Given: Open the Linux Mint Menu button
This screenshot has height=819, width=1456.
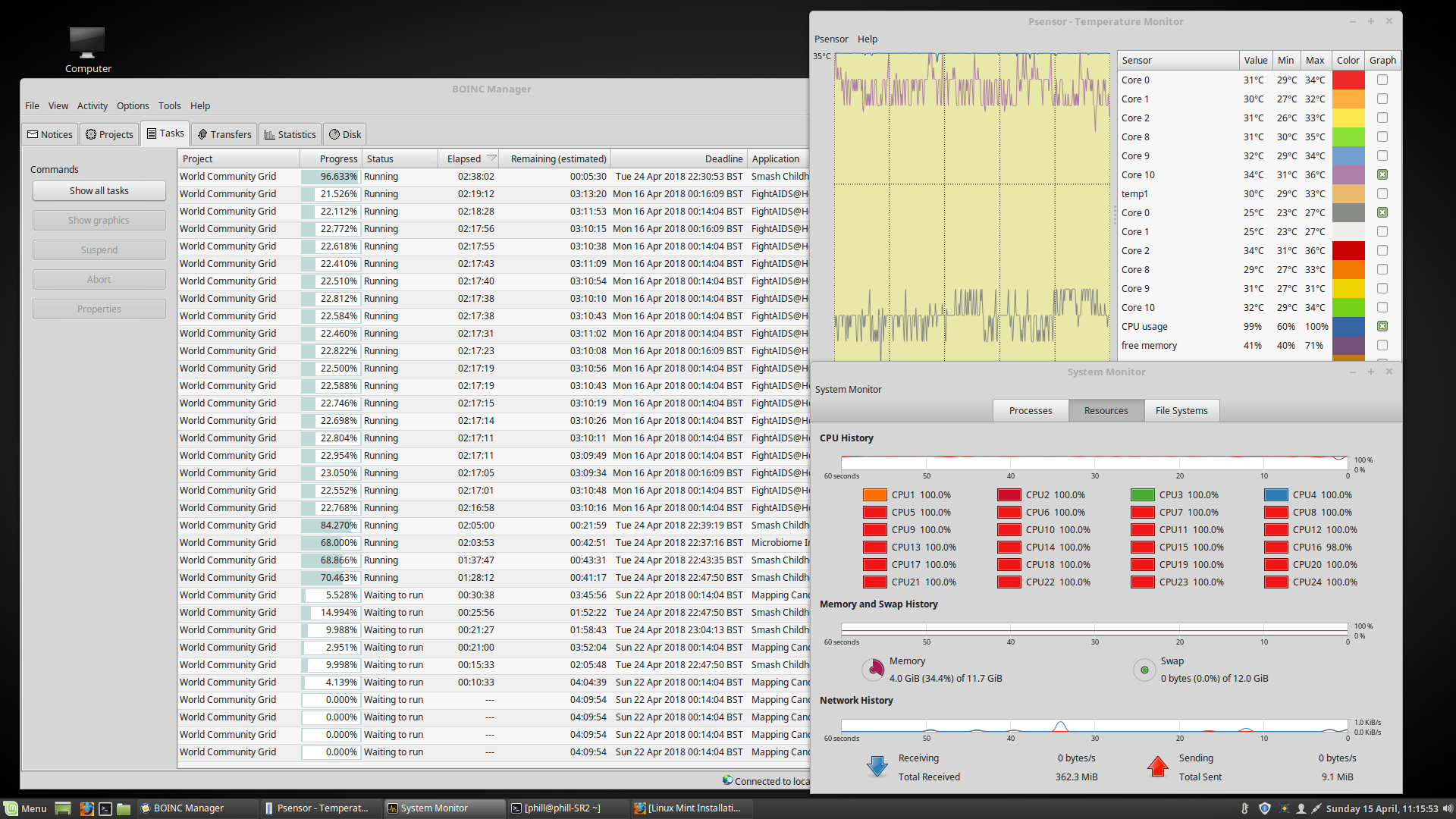Looking at the screenshot, I should [x=26, y=808].
